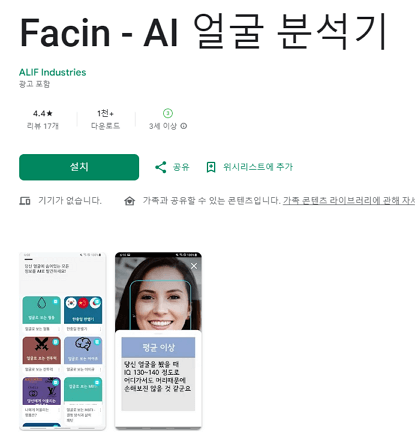Open 가족 콘텐츠 라이브러리 help link
415x443 pixels.
point(349,201)
